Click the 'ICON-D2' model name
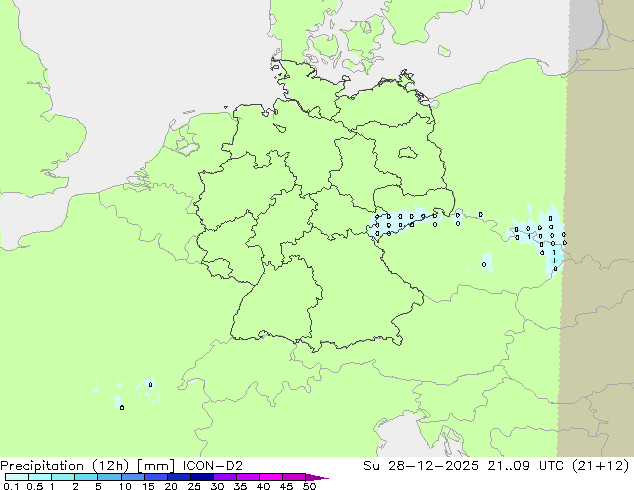Image resolution: width=634 pixels, height=490 pixels. pyautogui.click(x=213, y=466)
